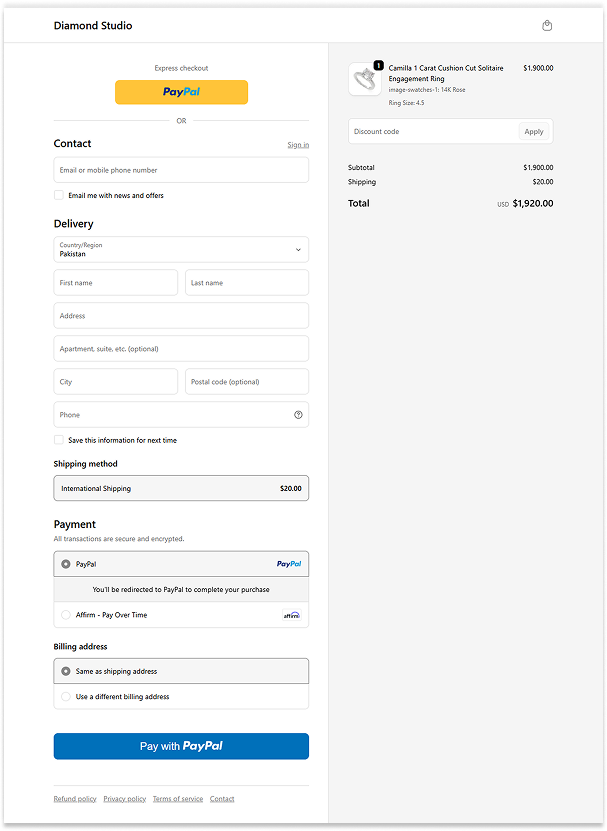This screenshot has width=607, height=831.
Task: Click the quantity badge on ring thumbnail
Action: click(379, 65)
